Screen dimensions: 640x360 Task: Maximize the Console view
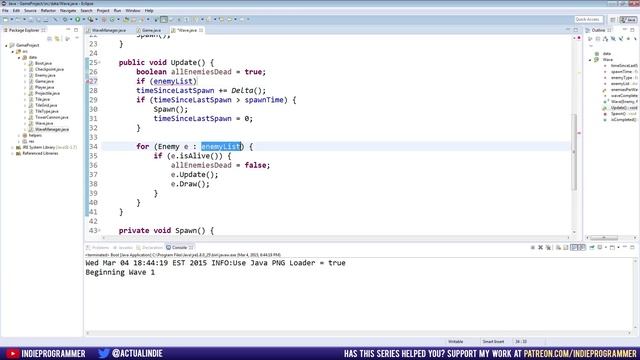pos(633,247)
